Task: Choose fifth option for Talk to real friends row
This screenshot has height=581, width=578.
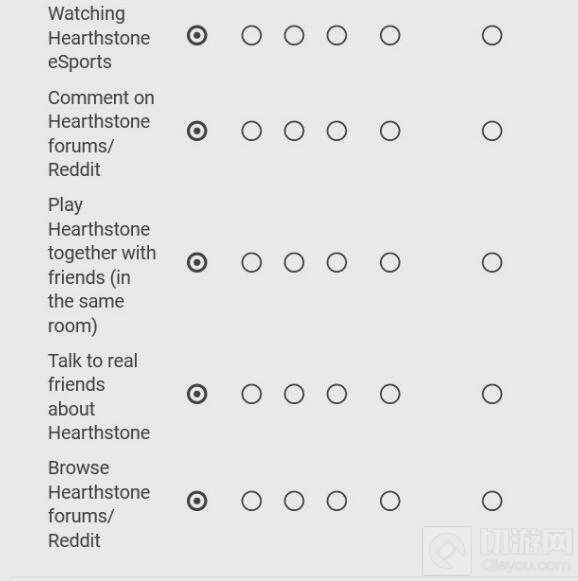Action: coord(390,394)
